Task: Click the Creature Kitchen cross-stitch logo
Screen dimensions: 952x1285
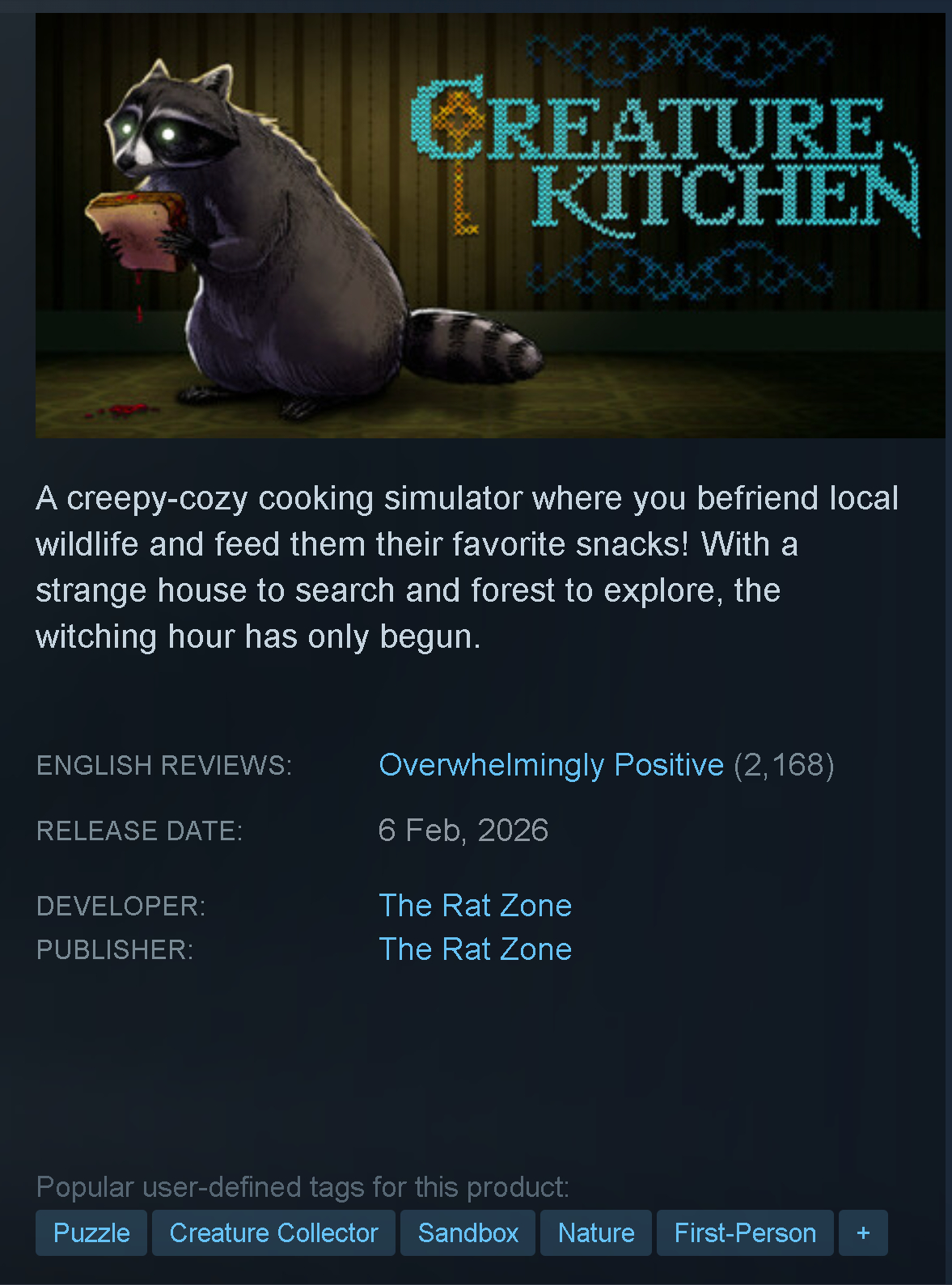Action: pyautogui.click(x=665, y=158)
